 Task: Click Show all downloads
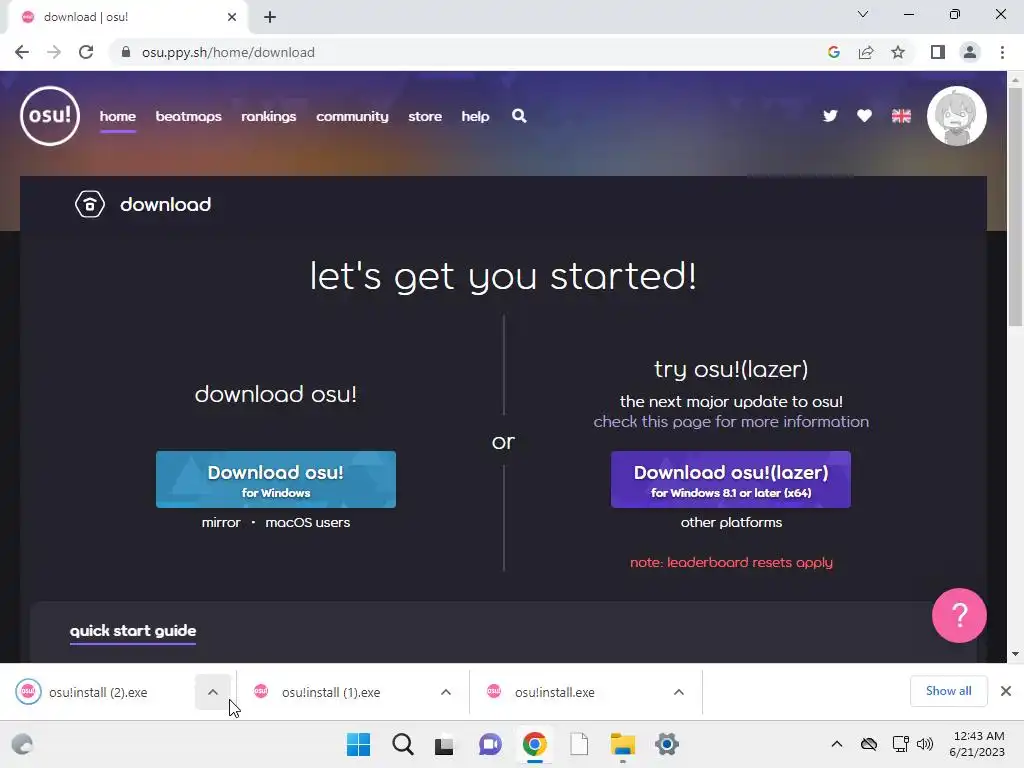[948, 691]
